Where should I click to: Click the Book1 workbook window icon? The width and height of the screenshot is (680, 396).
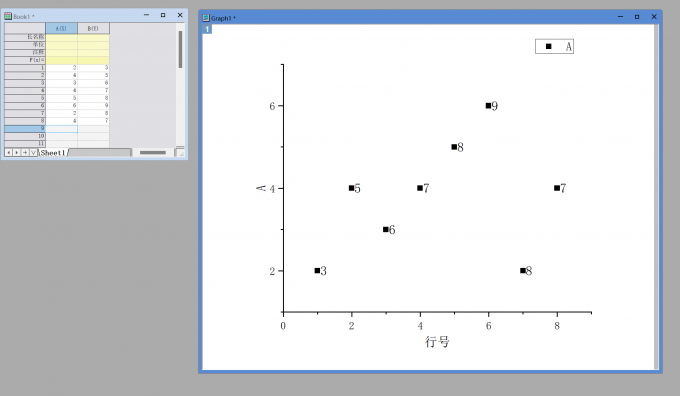coord(8,16)
